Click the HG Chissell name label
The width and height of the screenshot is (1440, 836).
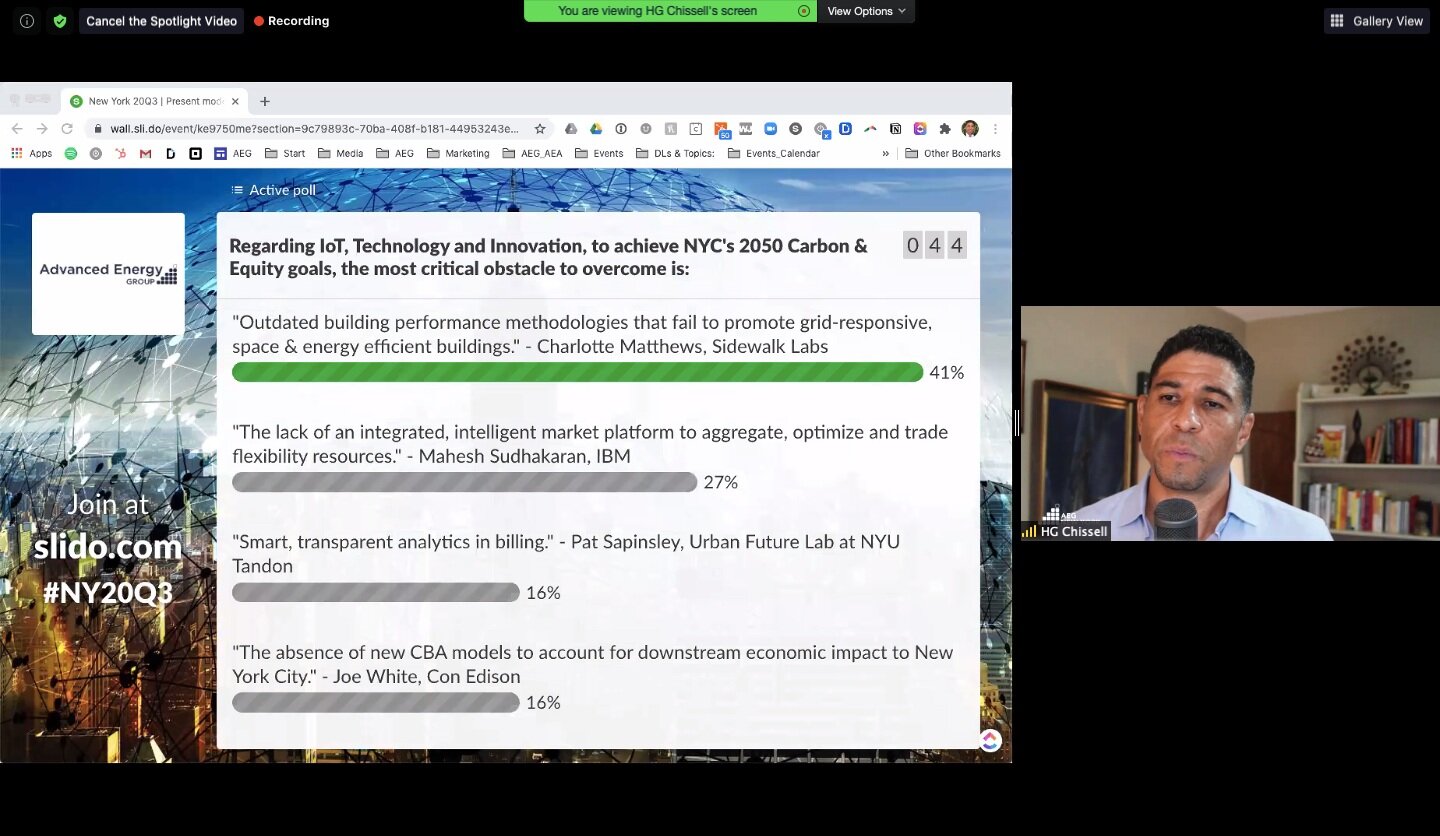click(x=1074, y=532)
